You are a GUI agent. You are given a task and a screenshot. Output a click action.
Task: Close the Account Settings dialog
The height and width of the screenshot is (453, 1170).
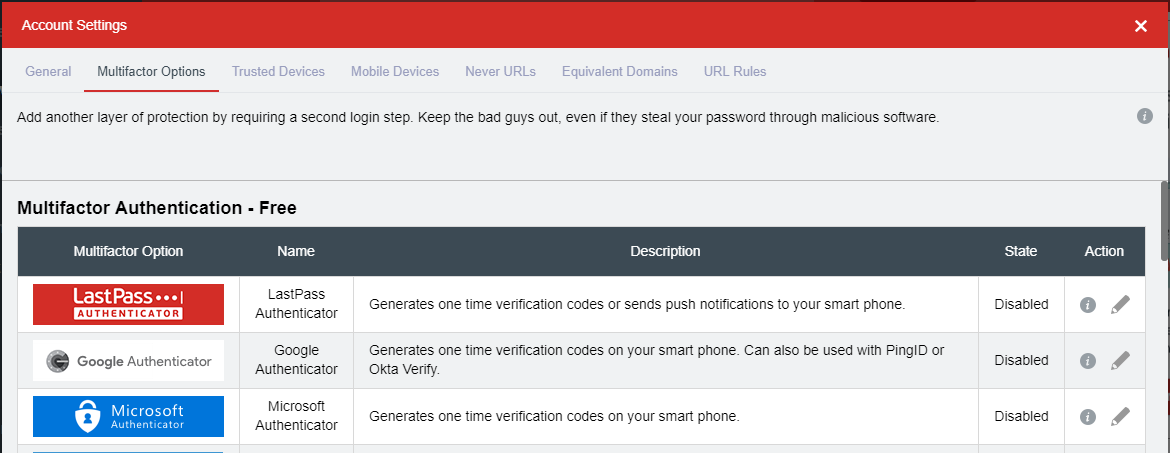pyautogui.click(x=1141, y=26)
